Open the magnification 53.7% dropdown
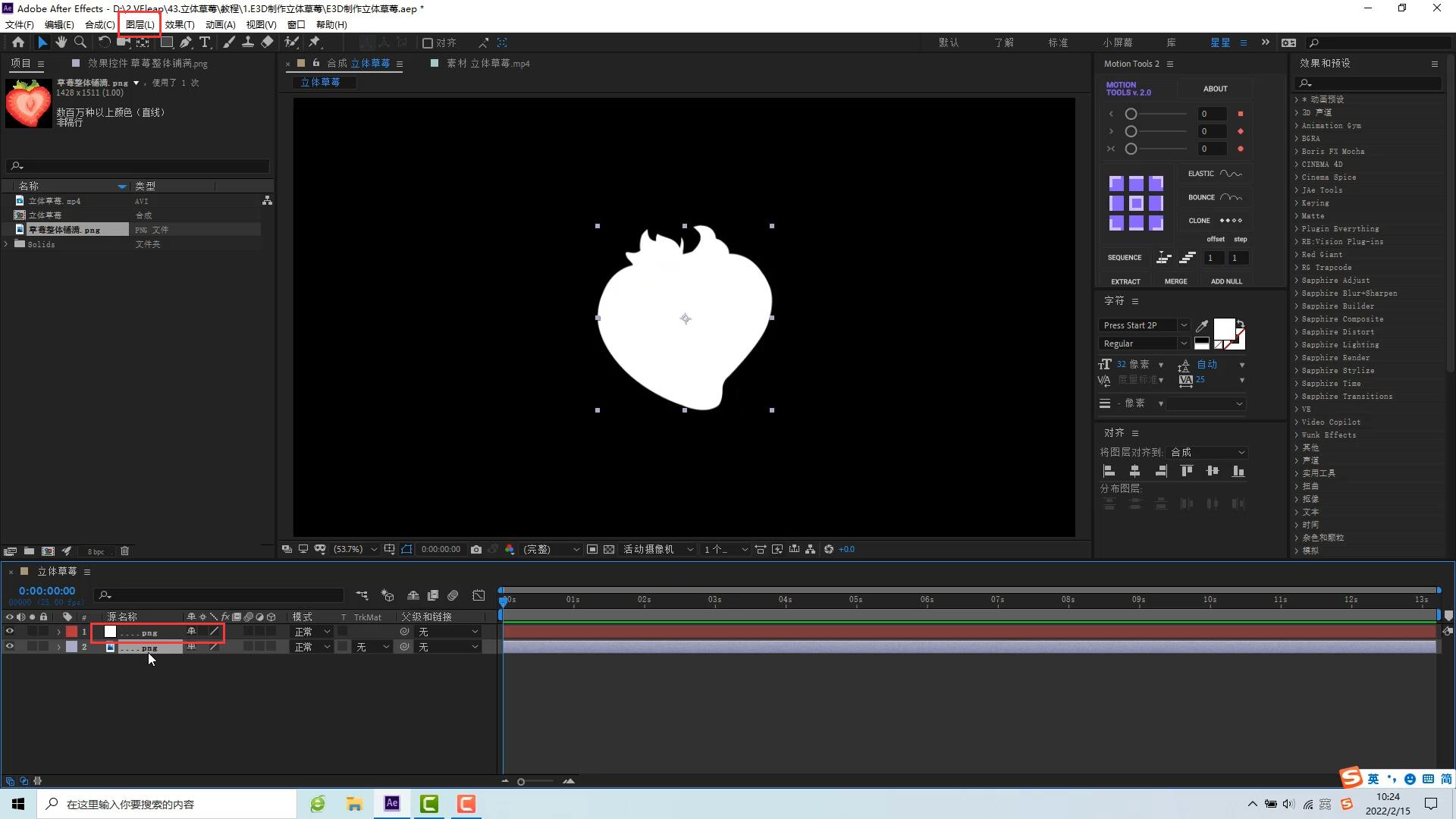1456x819 pixels. (x=355, y=549)
